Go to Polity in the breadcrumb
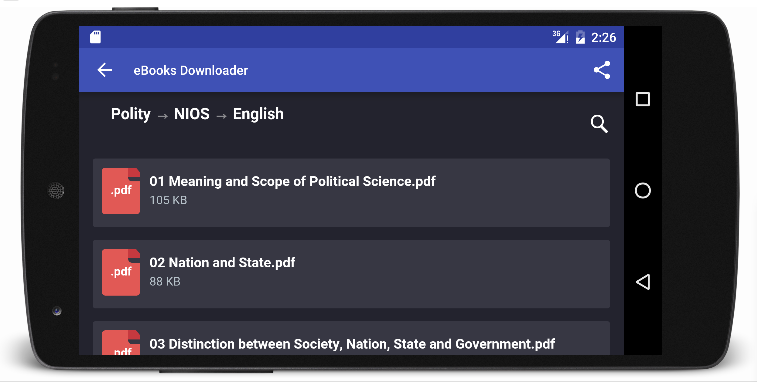The width and height of the screenshot is (757, 382). click(131, 114)
